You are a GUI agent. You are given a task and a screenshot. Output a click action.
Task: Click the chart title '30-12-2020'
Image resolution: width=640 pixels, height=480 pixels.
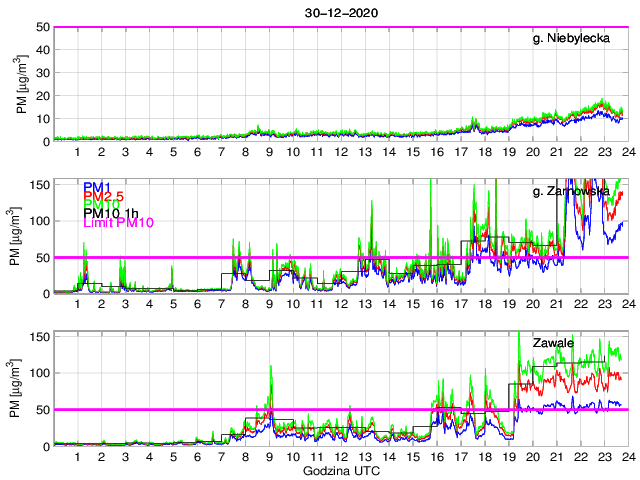[341, 13]
